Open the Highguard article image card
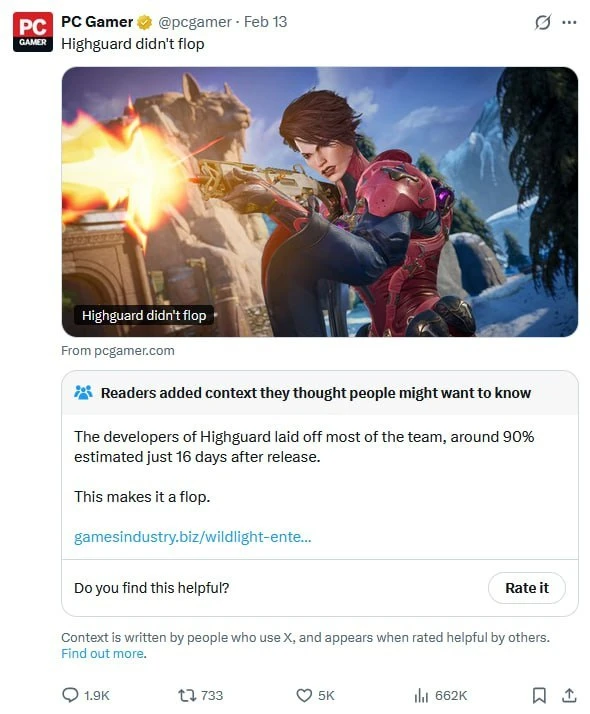Image resolution: width=590 pixels, height=714 pixels. point(320,202)
